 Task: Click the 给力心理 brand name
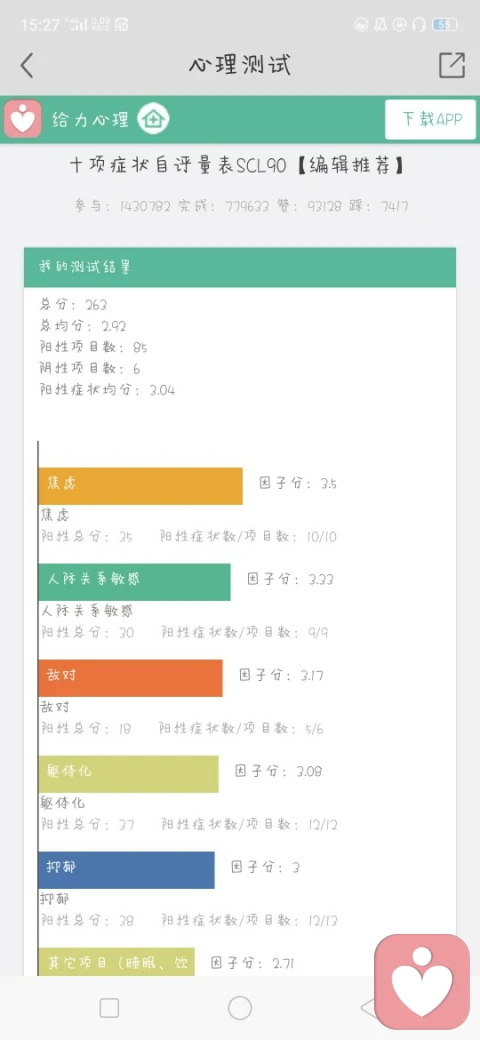pos(91,120)
